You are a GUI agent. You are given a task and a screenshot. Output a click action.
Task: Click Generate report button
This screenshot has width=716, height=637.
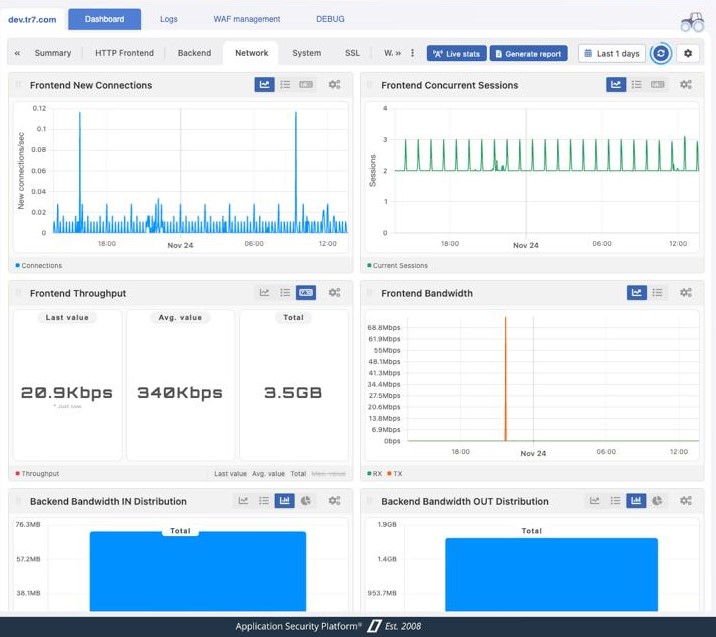point(528,53)
